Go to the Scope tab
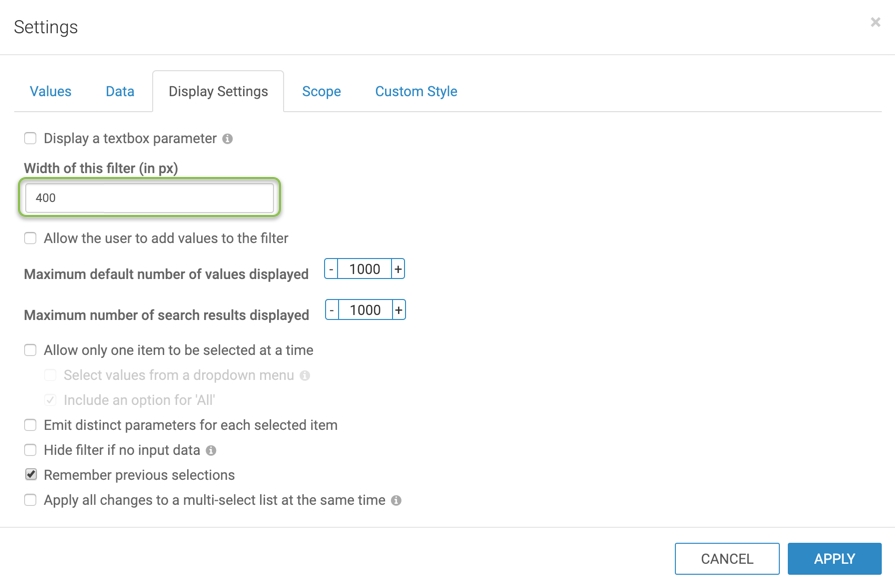Viewport: 895px width, 585px height. (x=321, y=91)
